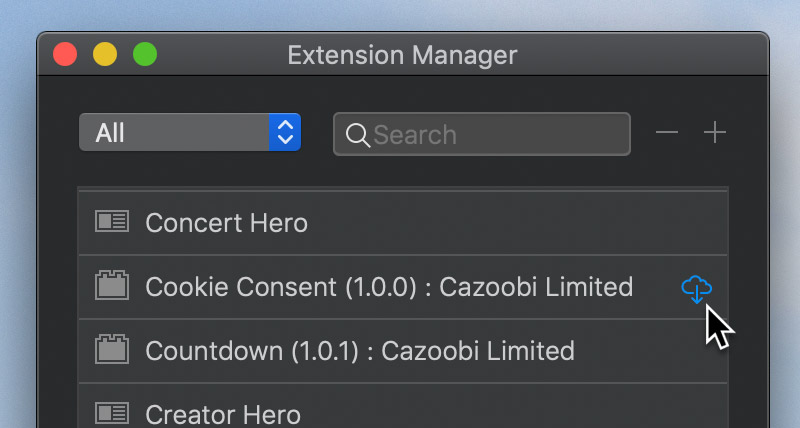Add an extension with the plus button
This screenshot has width=800, height=428.
point(715,133)
